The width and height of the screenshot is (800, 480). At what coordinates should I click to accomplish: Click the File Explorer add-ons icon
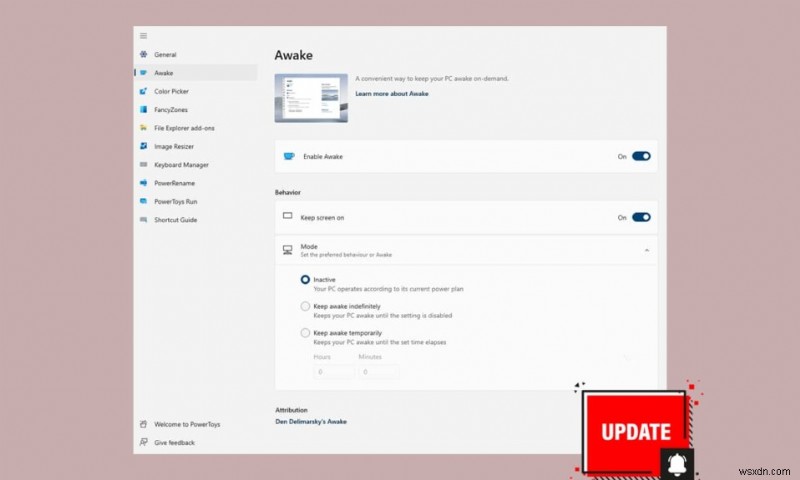tap(143, 128)
